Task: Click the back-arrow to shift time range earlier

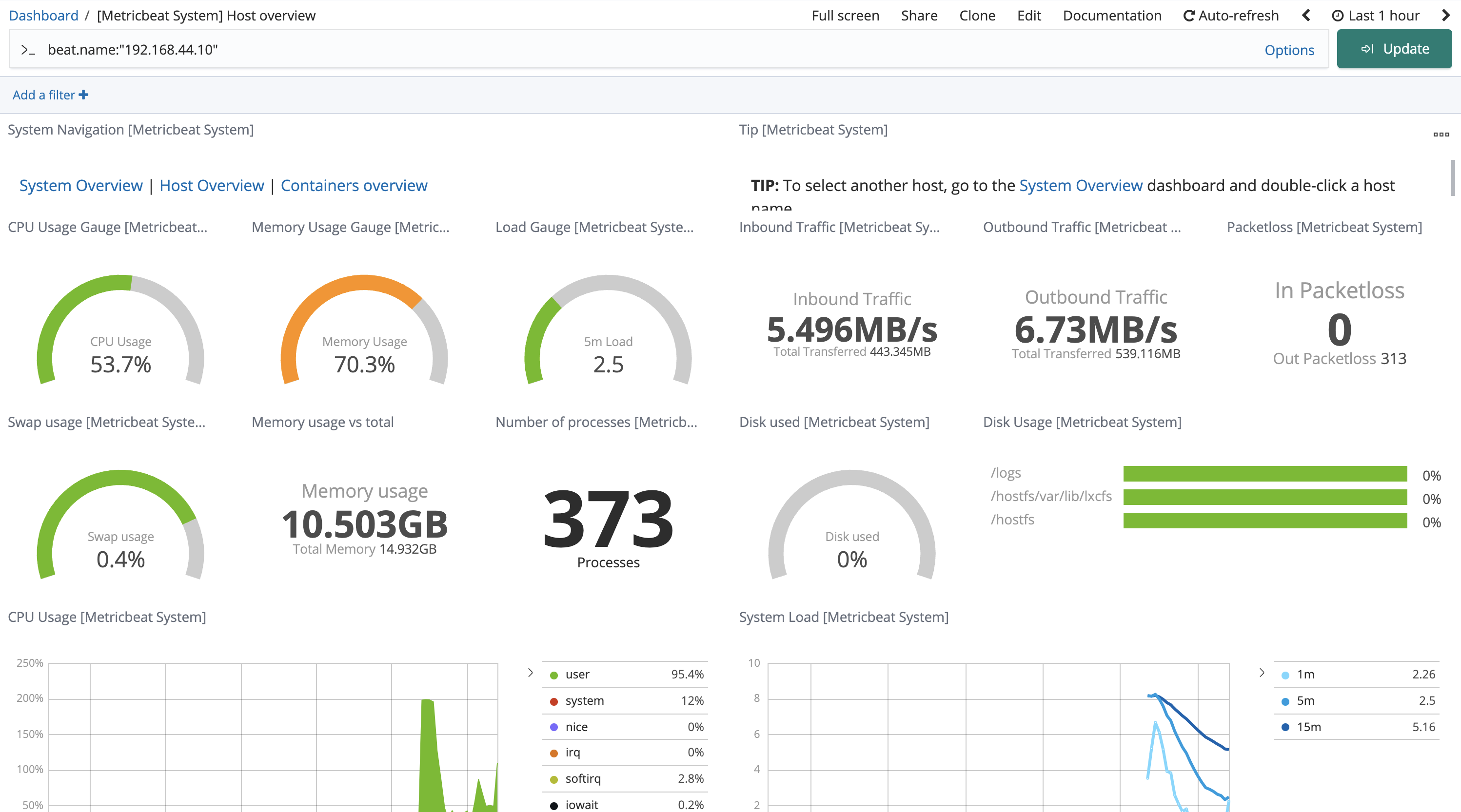Action: 1306,15
